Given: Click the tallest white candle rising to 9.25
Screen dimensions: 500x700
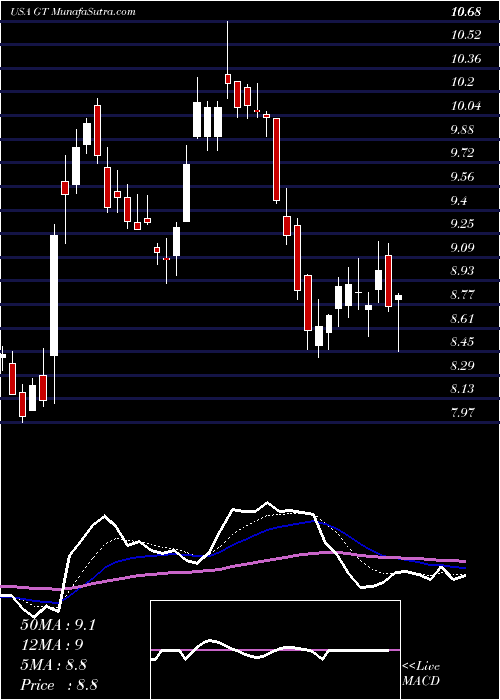Looking at the screenshot, I should [54, 296].
